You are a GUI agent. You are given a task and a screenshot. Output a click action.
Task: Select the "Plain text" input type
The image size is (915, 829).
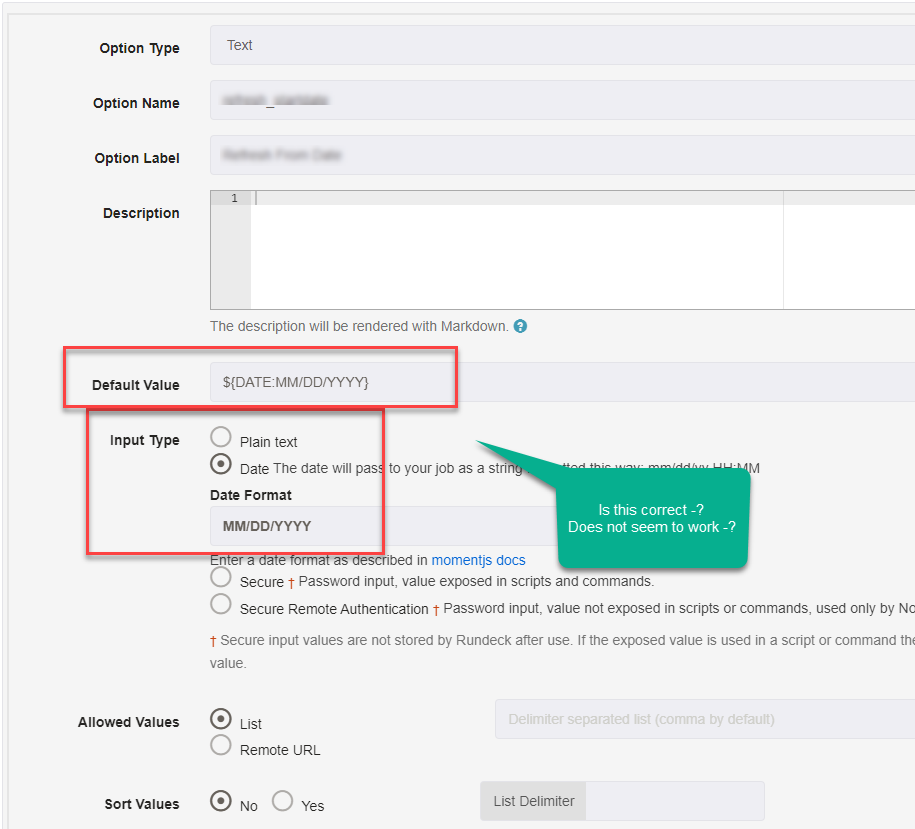[x=221, y=436]
